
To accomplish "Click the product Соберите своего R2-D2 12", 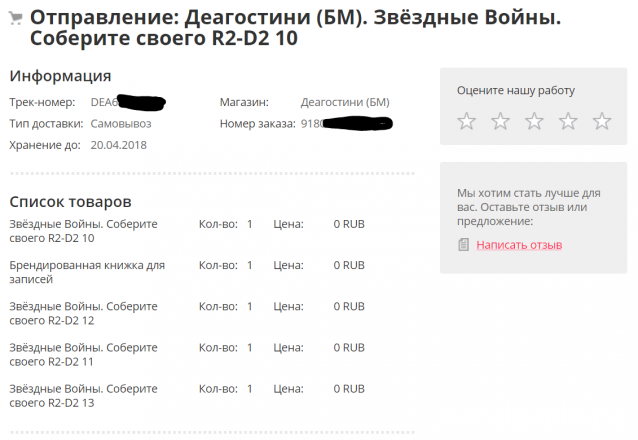I will [83, 313].
